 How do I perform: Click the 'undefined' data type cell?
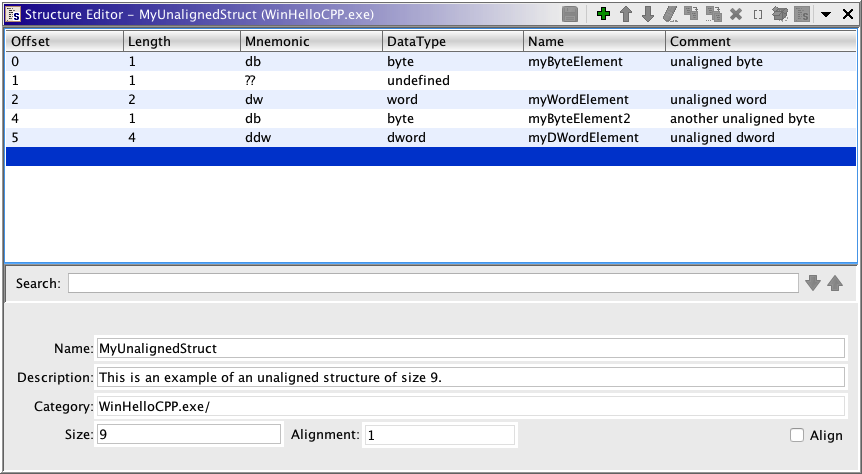452,80
